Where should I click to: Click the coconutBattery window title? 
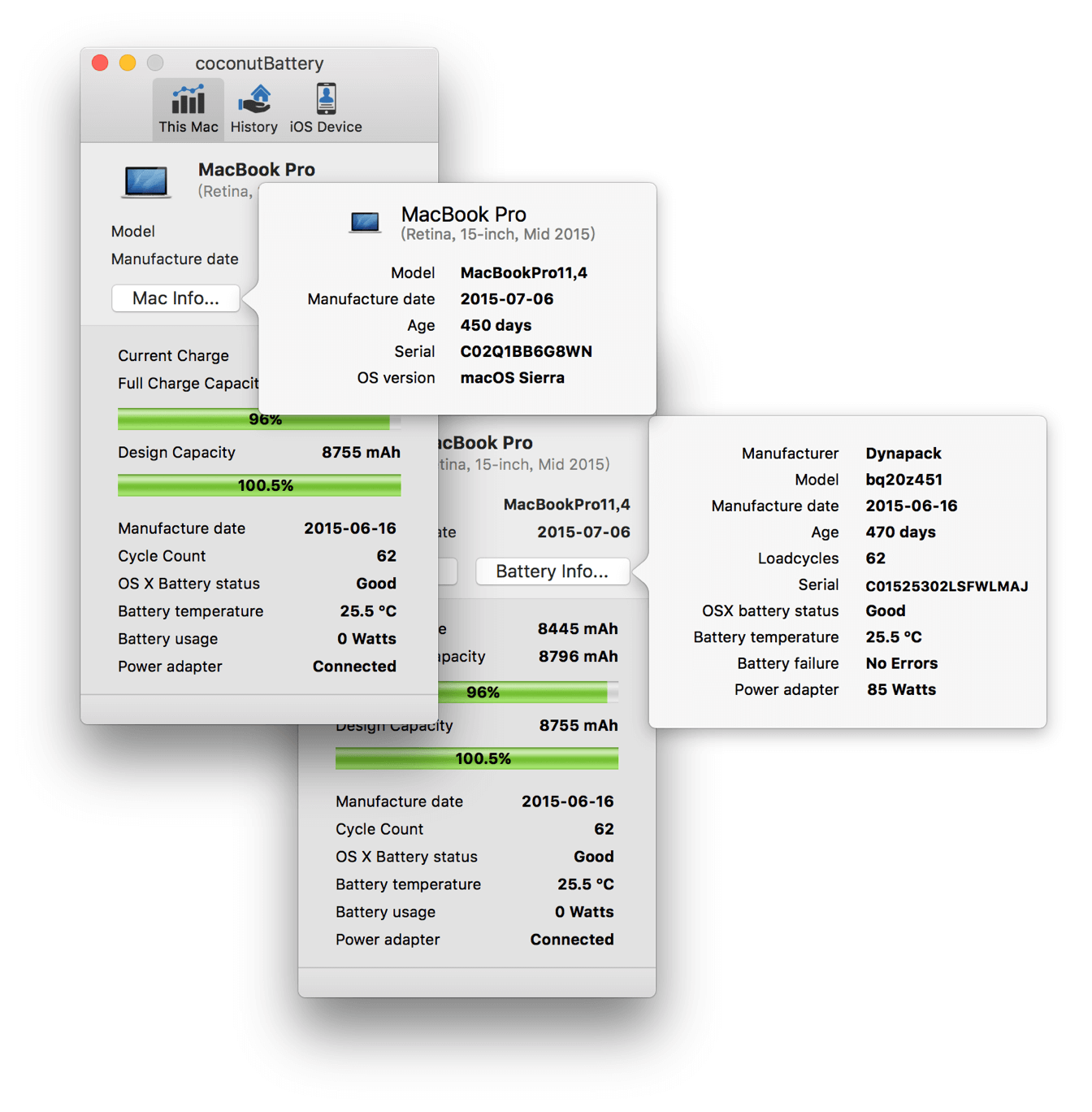click(x=259, y=63)
